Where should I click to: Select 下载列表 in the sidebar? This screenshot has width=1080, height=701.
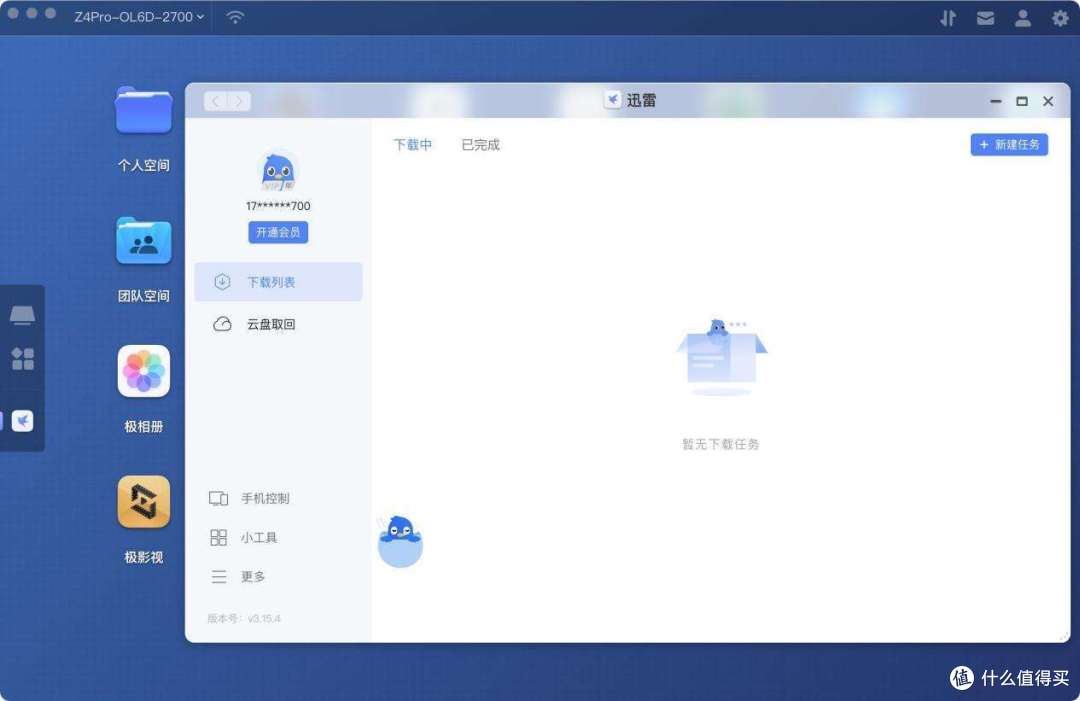[x=278, y=282]
